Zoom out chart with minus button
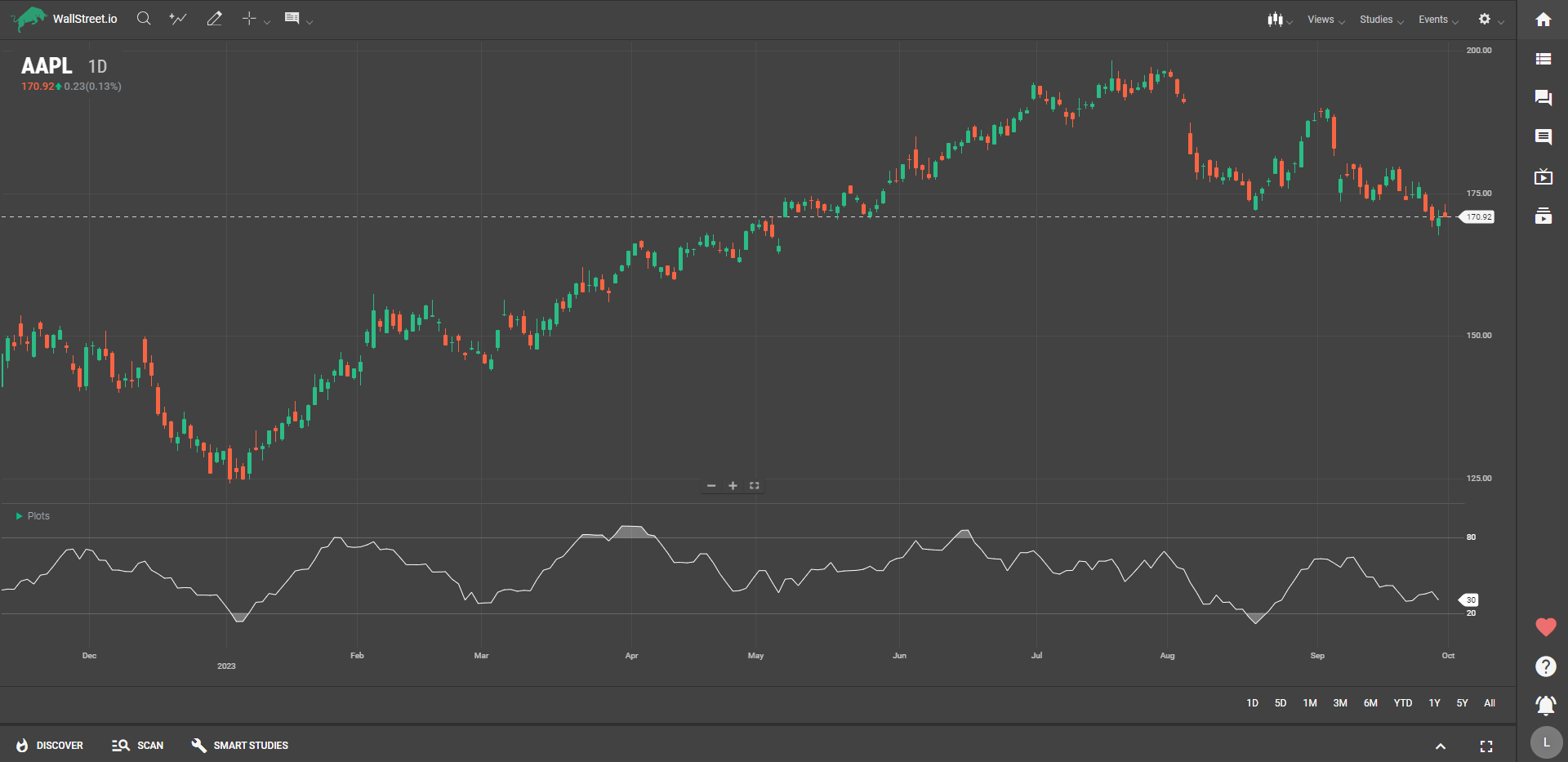Viewport: 1568px width, 762px height. point(711,486)
